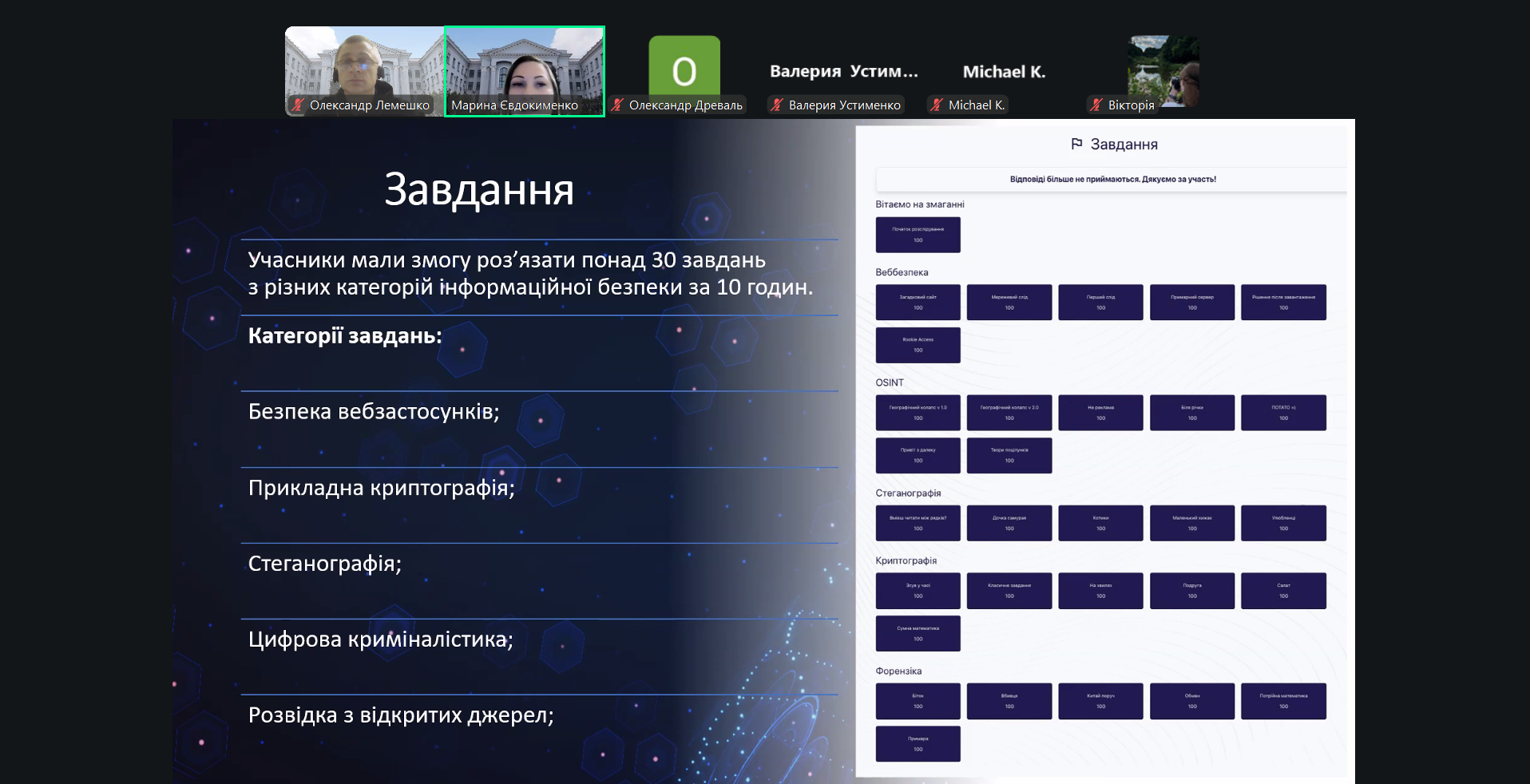The image size is (1530, 784).
Task: Open the Загадковий сайт web challenge
Action: [918, 303]
